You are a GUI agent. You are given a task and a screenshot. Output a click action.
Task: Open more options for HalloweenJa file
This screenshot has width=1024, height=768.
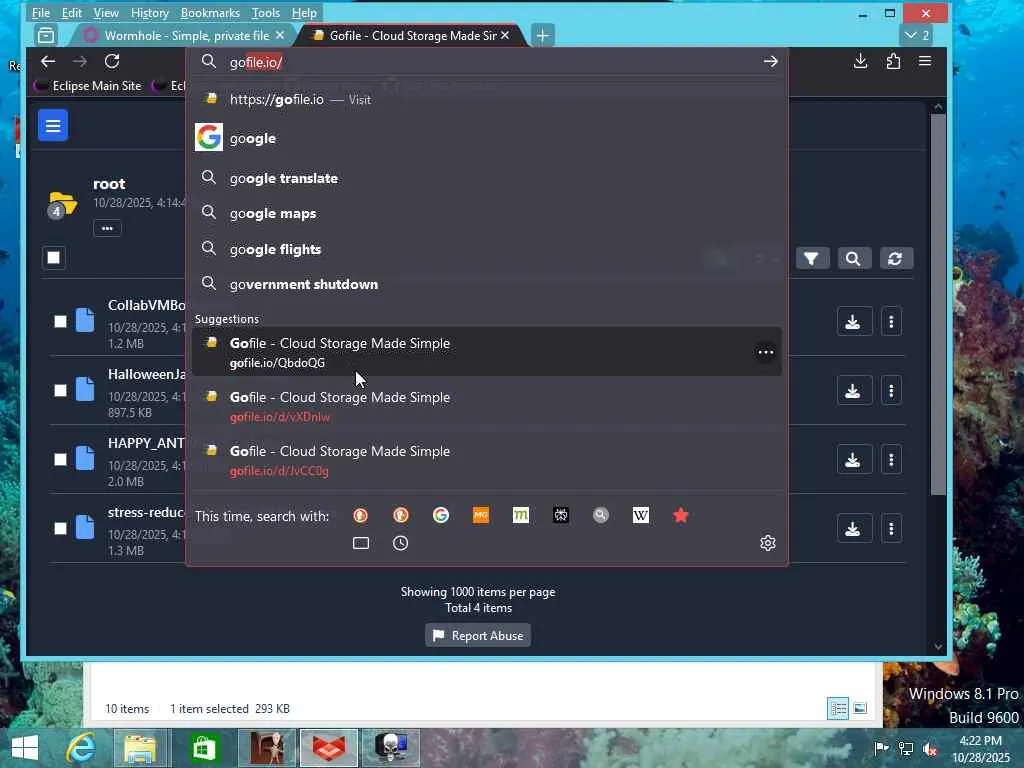(891, 391)
